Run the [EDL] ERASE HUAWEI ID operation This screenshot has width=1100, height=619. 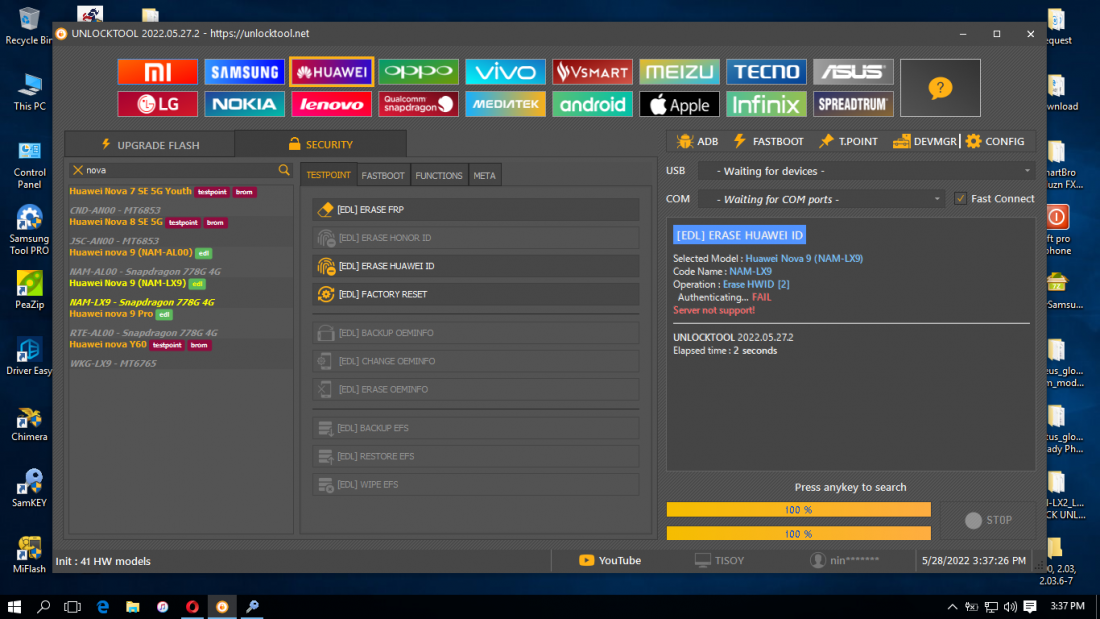[x=476, y=266]
